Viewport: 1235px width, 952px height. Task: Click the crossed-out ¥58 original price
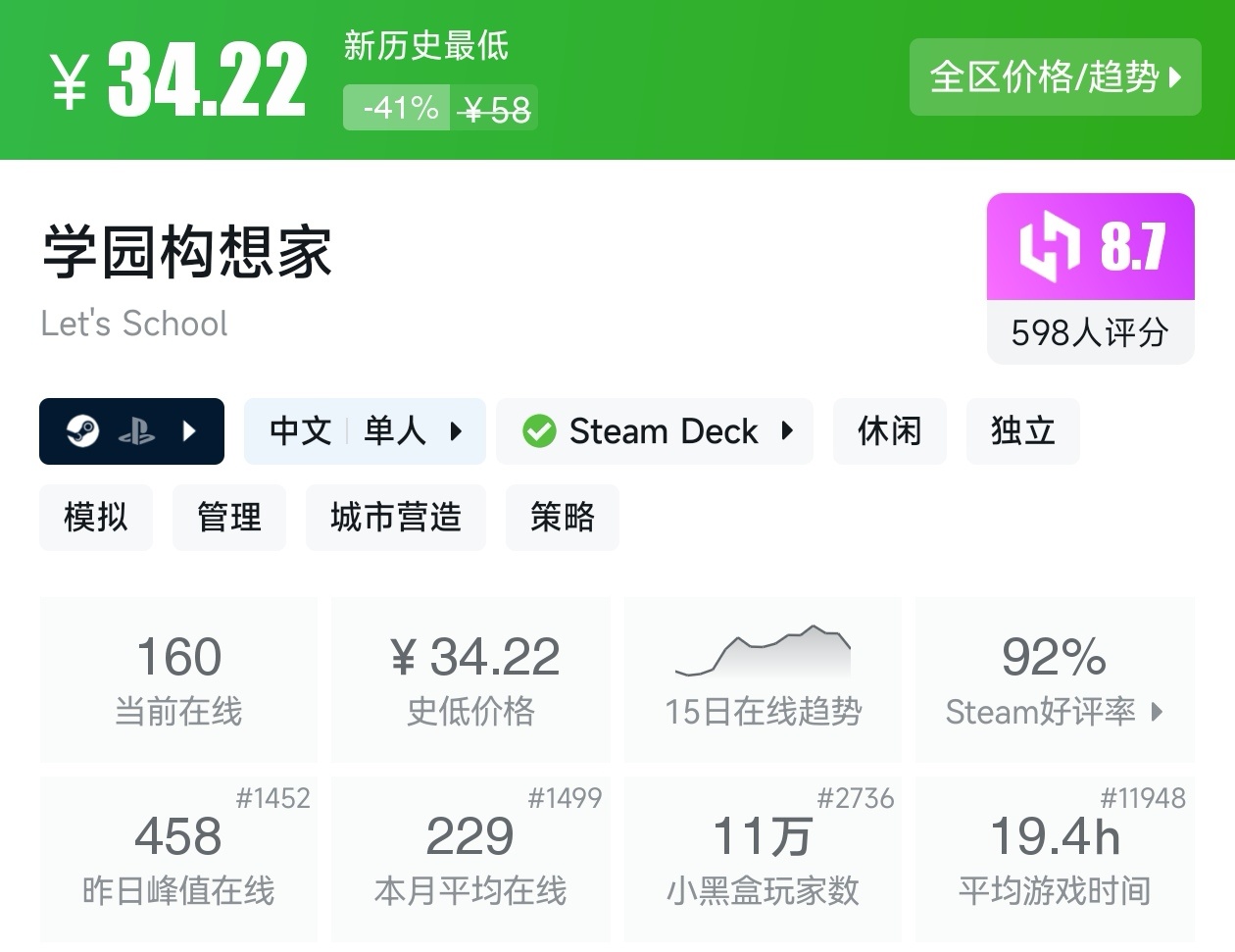[495, 109]
